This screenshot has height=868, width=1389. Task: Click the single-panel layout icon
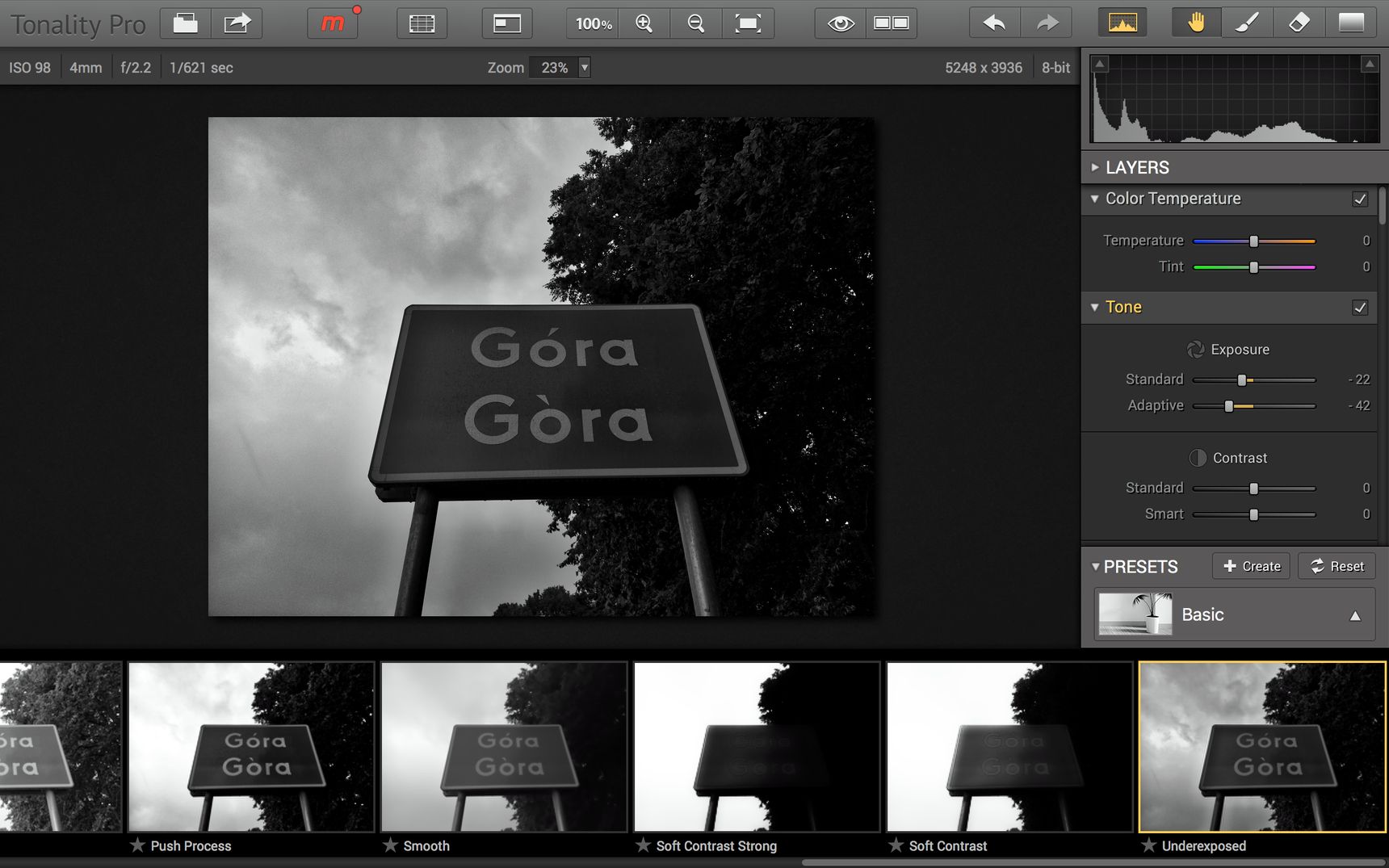(x=507, y=23)
